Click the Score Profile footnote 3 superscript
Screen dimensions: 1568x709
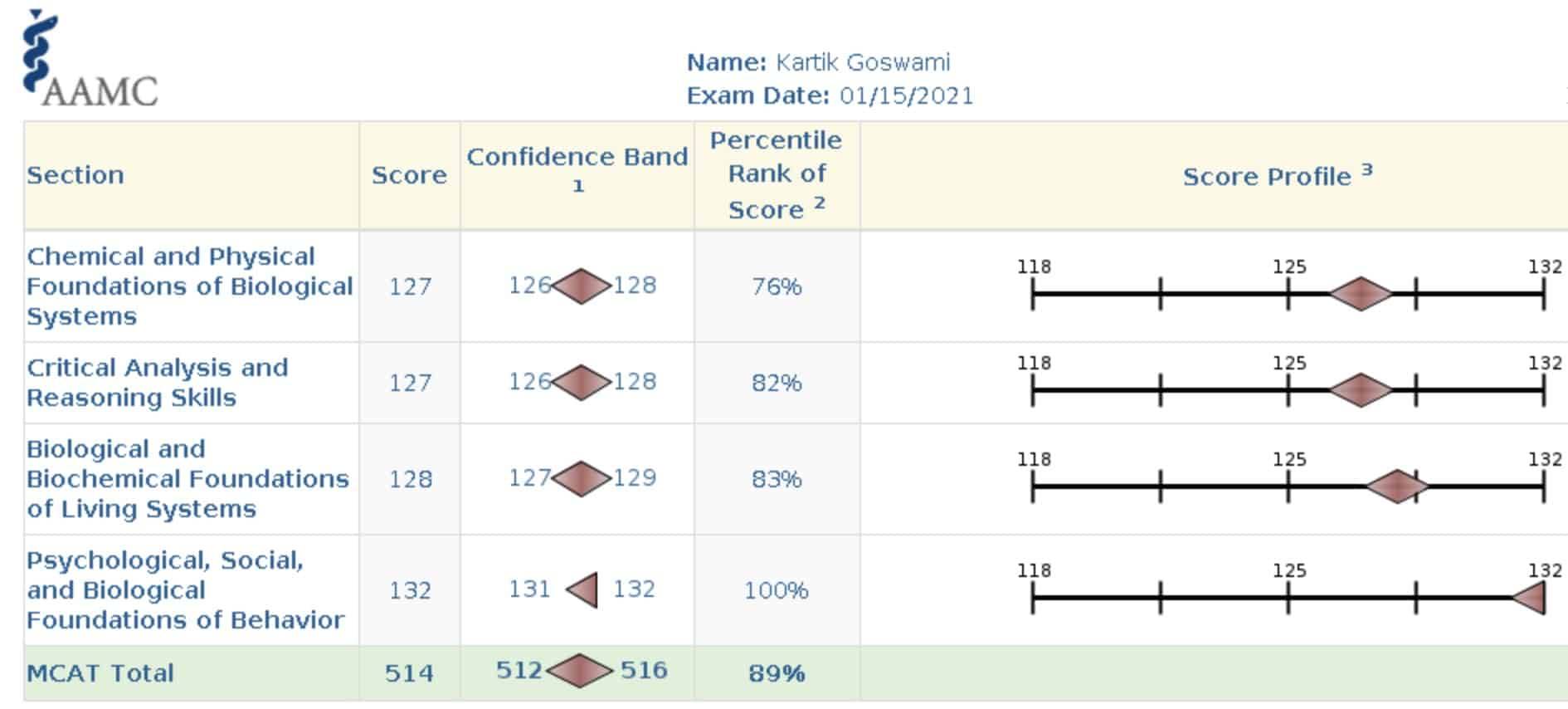(1366, 169)
